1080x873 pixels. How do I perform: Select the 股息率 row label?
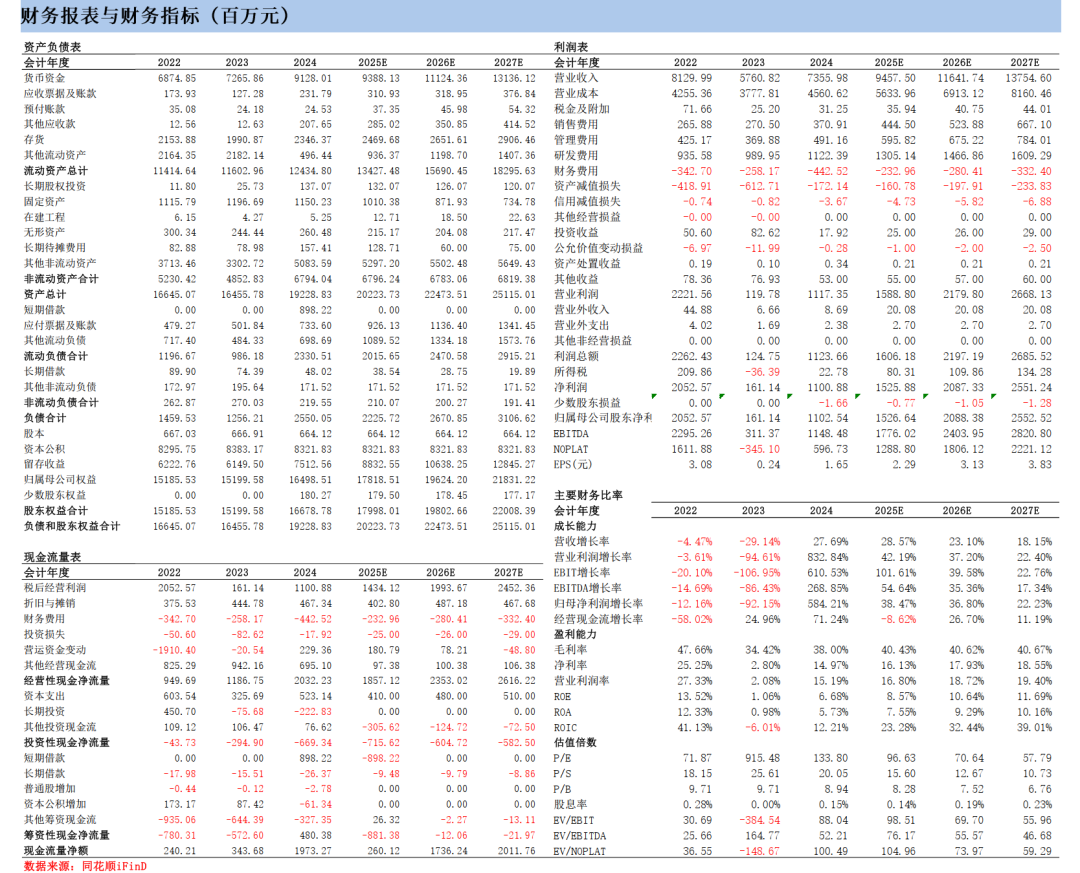click(570, 804)
